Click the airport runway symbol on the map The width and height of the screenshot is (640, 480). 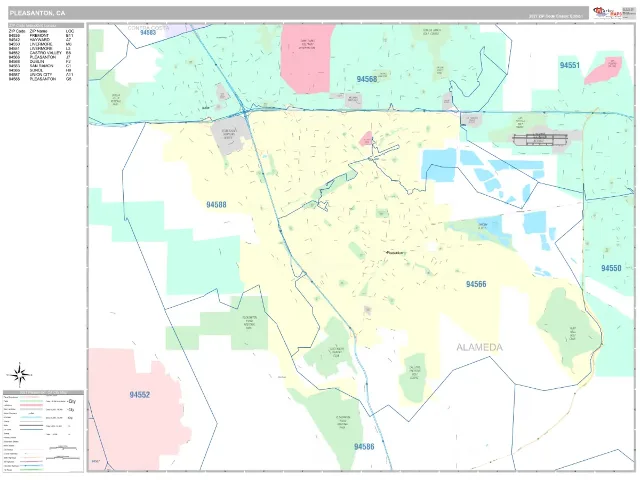point(540,139)
